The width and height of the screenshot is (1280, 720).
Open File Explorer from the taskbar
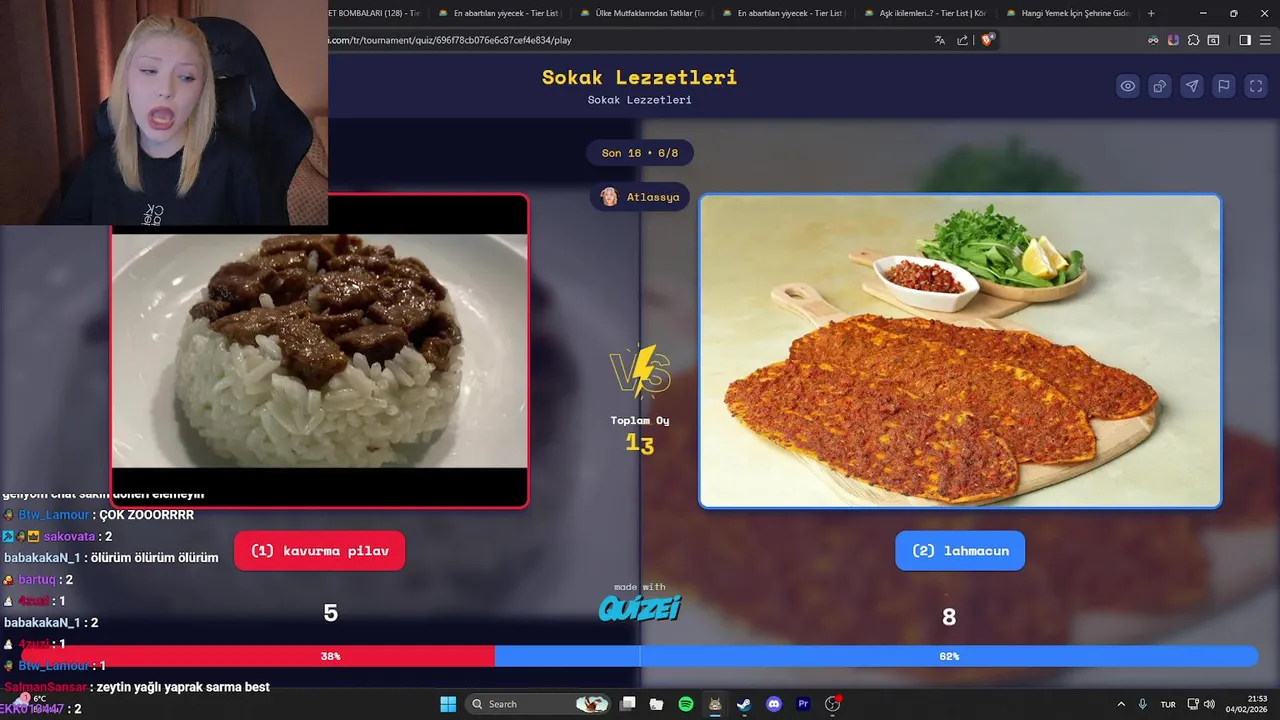point(657,704)
